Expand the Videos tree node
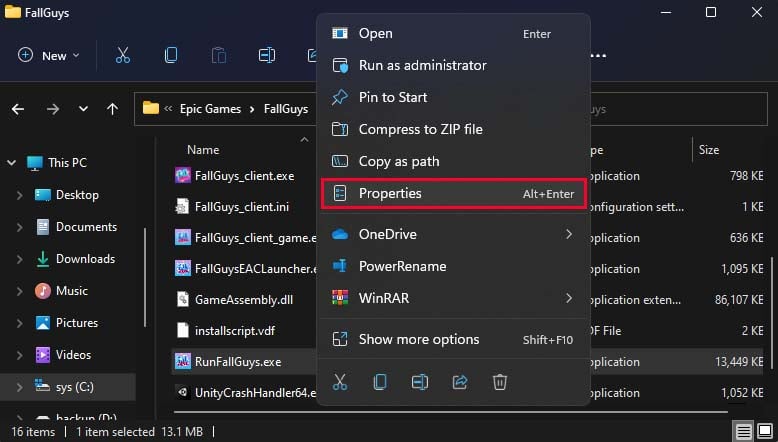The height and width of the screenshot is (442, 778). pos(19,355)
